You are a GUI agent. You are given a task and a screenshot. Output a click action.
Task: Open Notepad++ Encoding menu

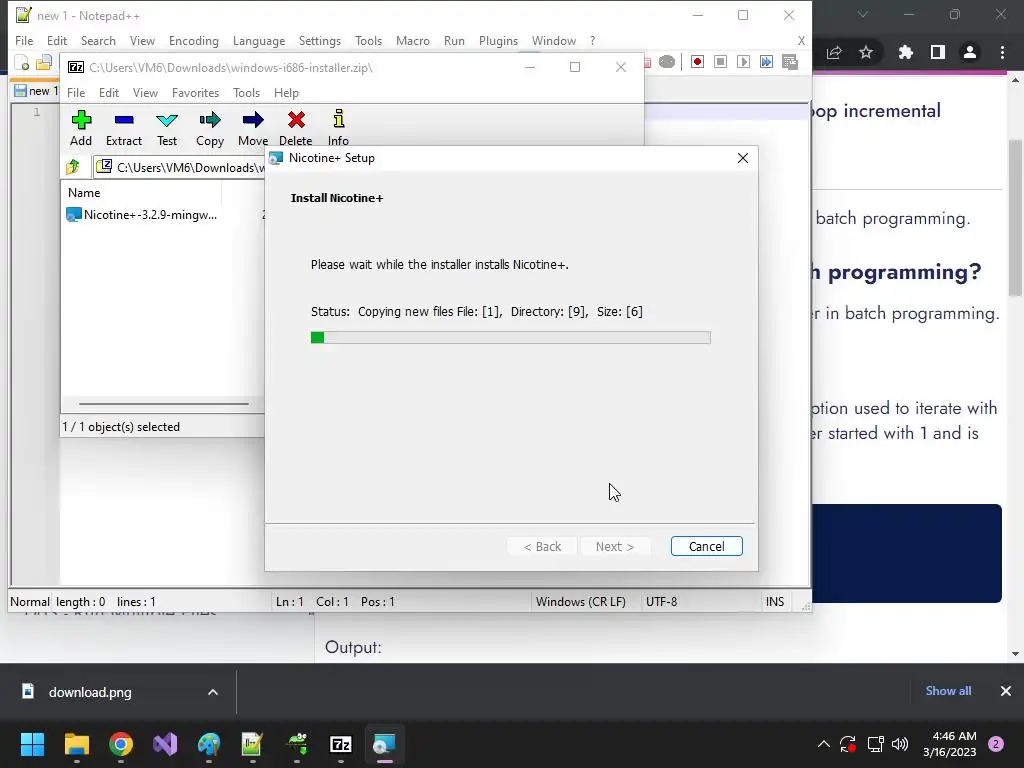pyautogui.click(x=193, y=40)
